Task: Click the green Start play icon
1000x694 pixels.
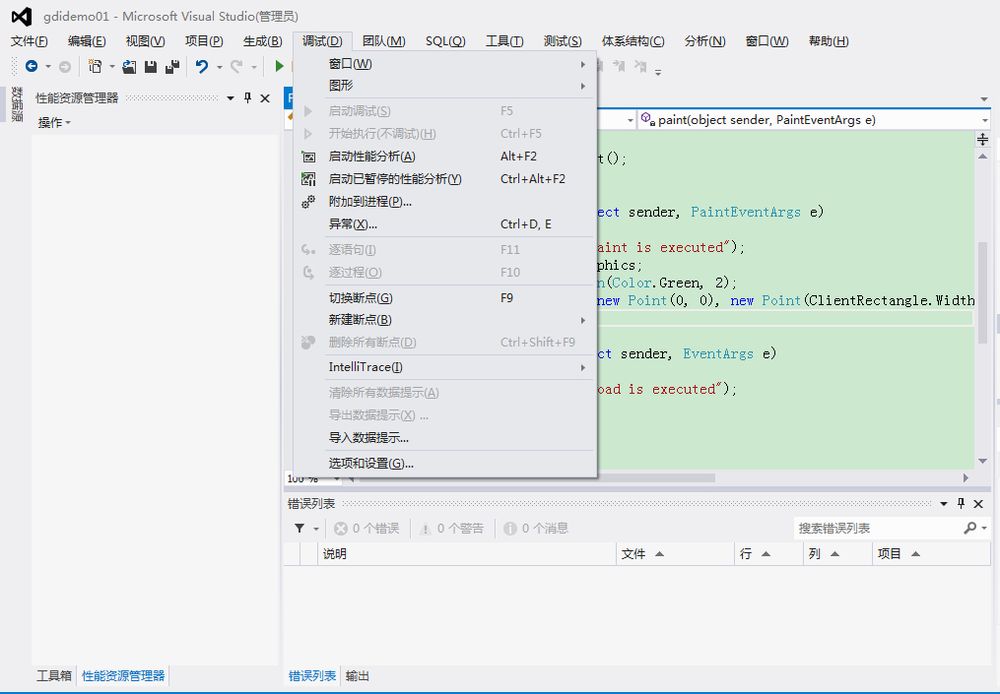Action: 279,66
